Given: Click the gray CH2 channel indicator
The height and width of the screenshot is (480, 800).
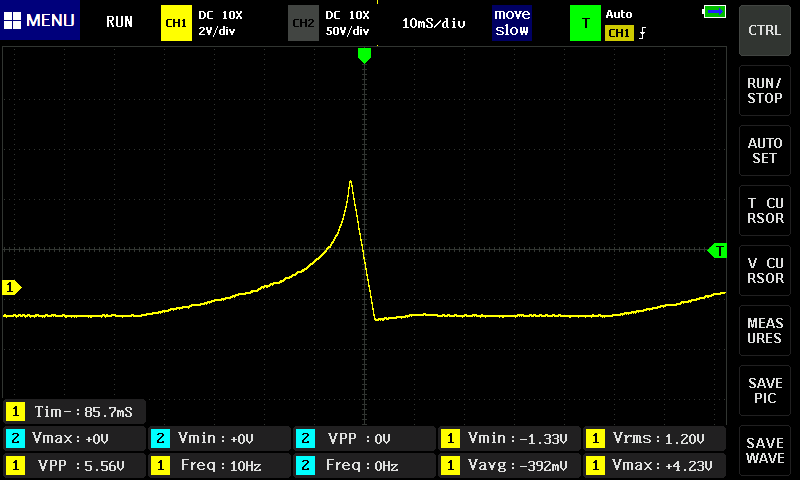Looking at the screenshot, I should click(x=302, y=22).
